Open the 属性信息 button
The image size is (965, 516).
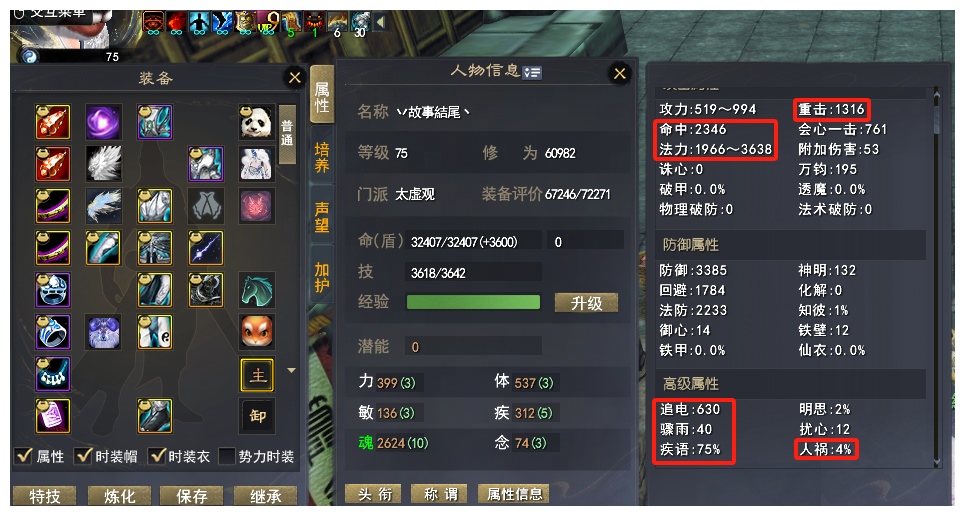point(515,494)
